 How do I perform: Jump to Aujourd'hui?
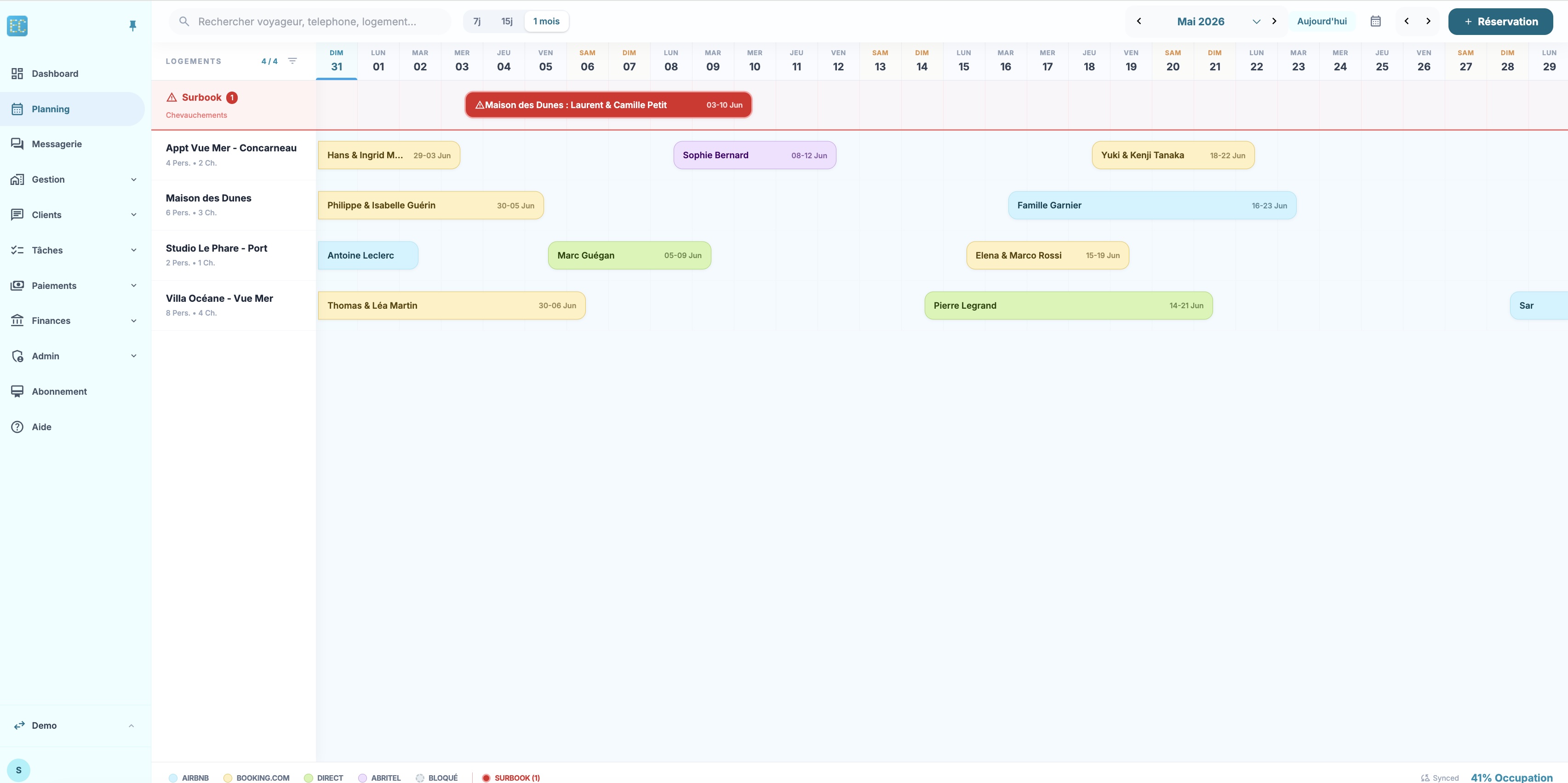tap(1322, 21)
